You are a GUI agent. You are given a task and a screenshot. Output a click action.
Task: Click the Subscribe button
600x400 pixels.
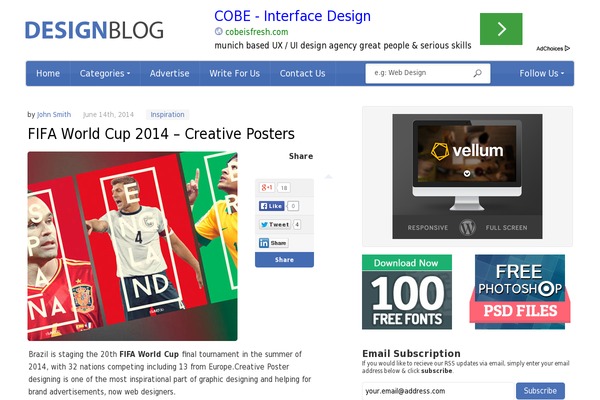pos(540,391)
